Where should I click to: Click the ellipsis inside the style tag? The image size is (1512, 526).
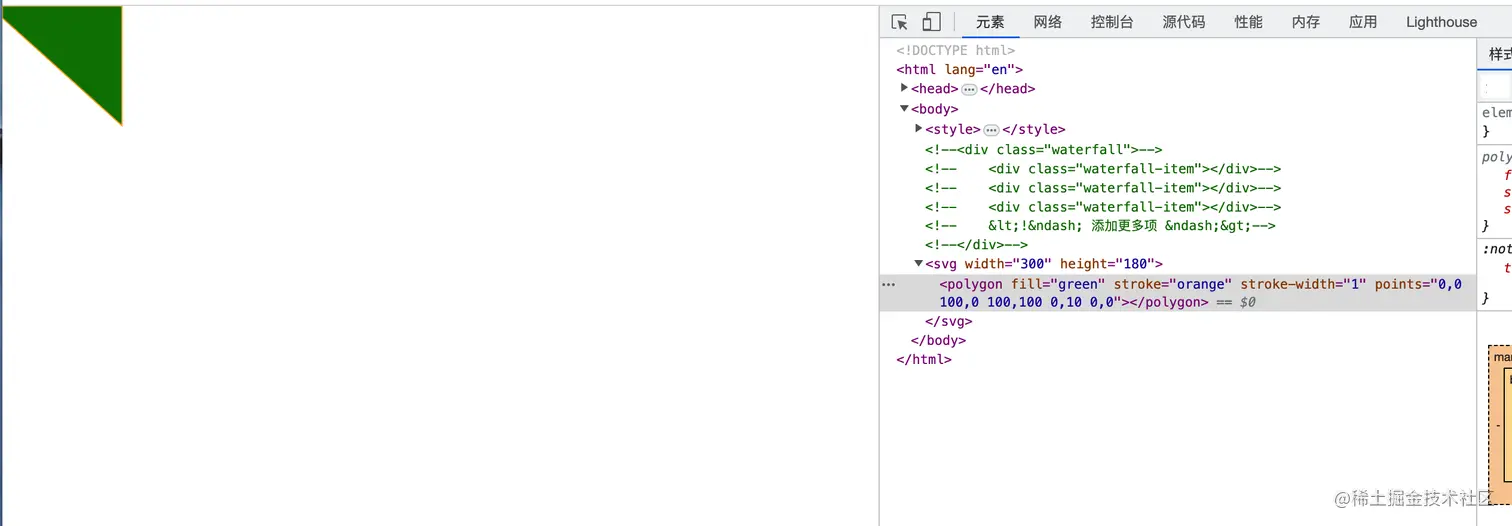[991, 130]
